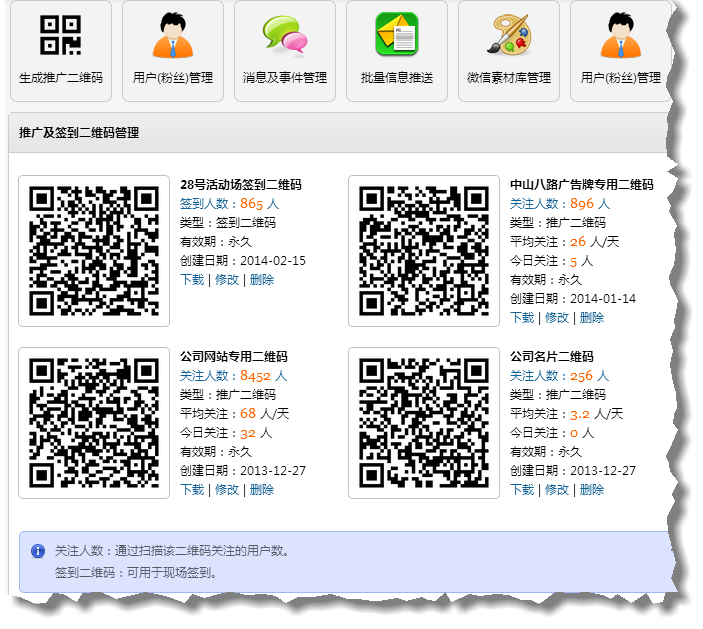Screen dimensions: 703x629
Task: Select the 中山八路广告牌专用二维码 QR image
Action: click(x=424, y=251)
